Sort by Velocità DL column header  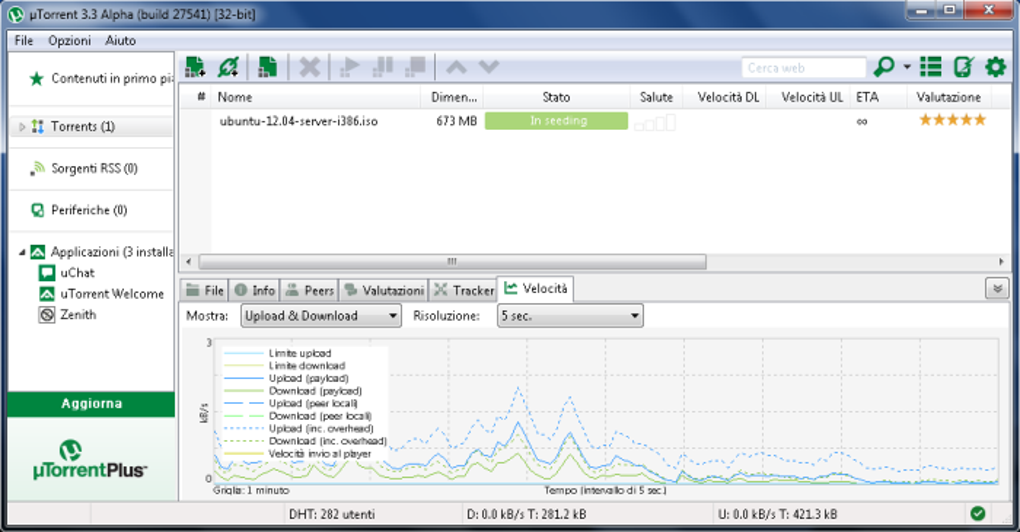727,97
